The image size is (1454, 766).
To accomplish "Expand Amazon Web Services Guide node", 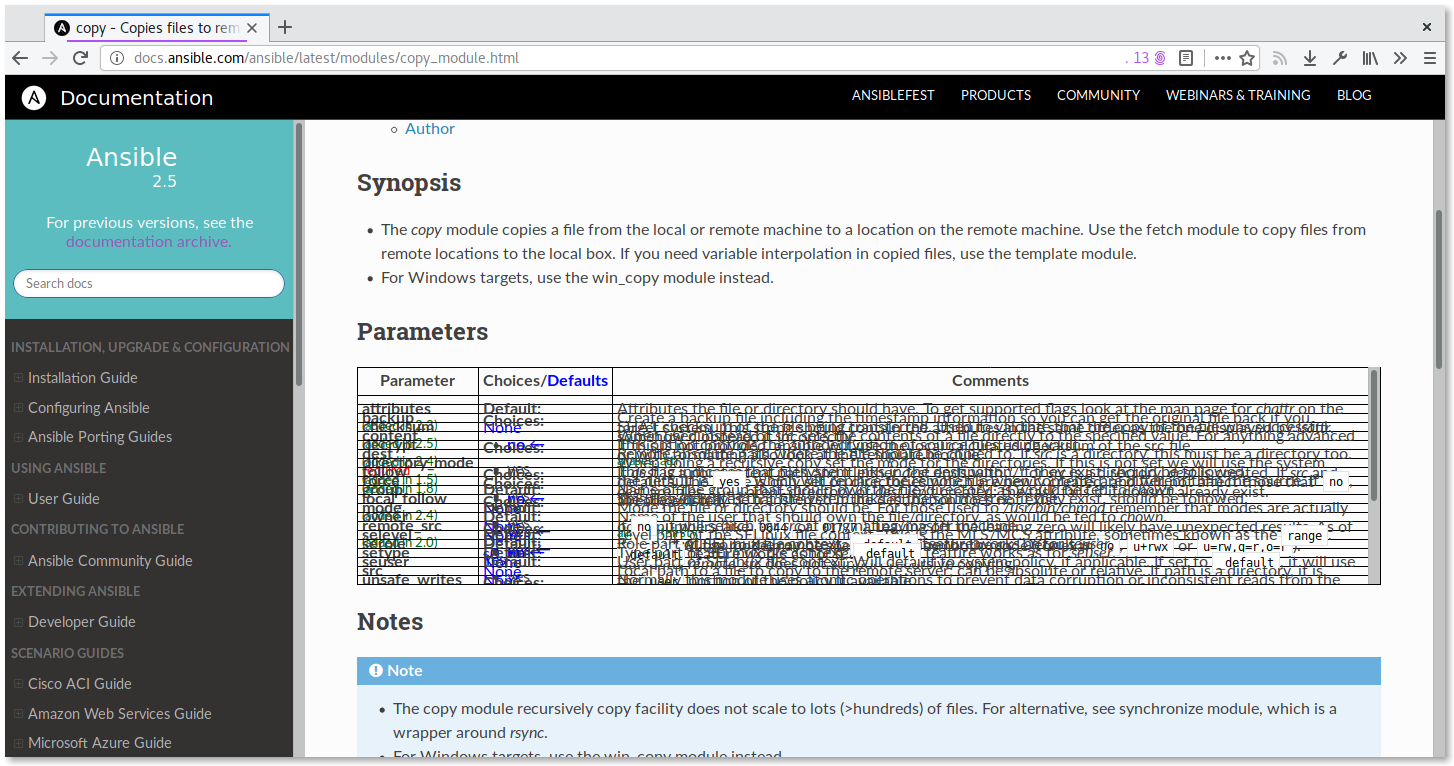I will tap(18, 714).
